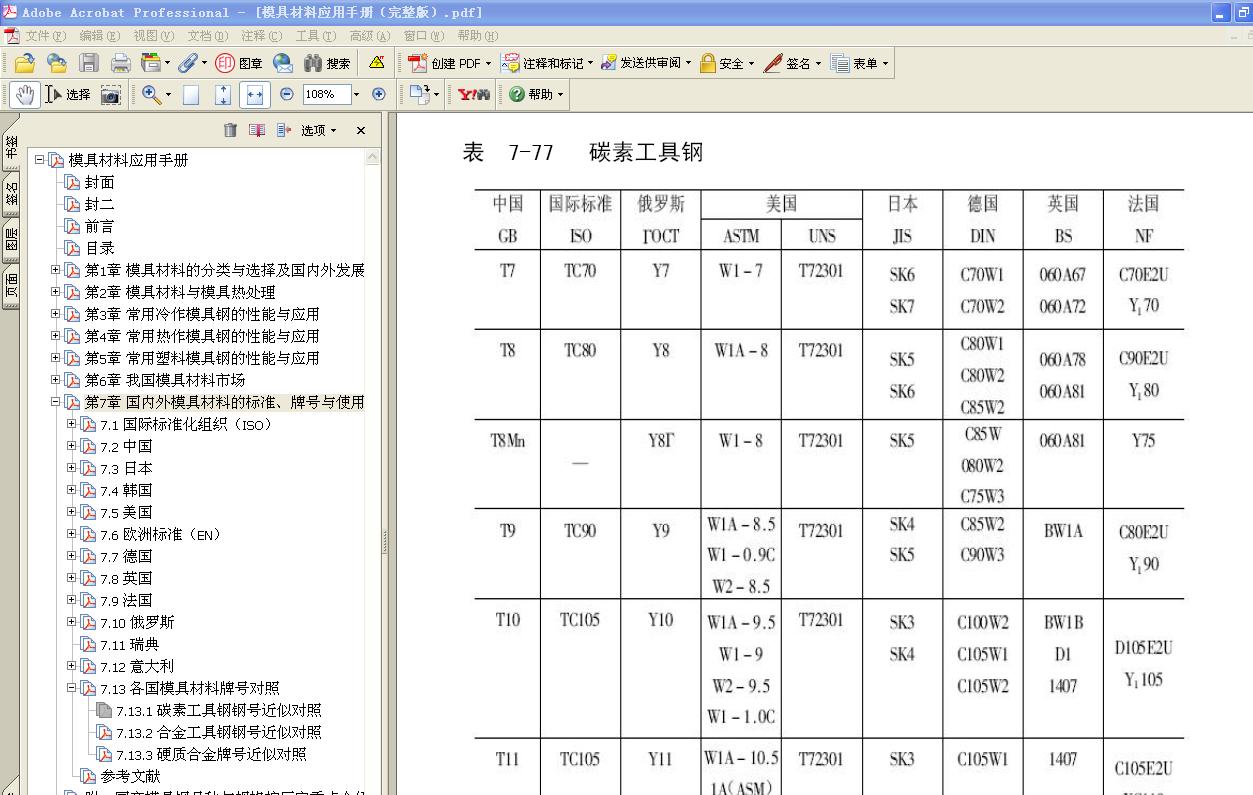The image size is (1253, 795).
Task: Click the Organizer file cabinet icon
Action: point(151,63)
